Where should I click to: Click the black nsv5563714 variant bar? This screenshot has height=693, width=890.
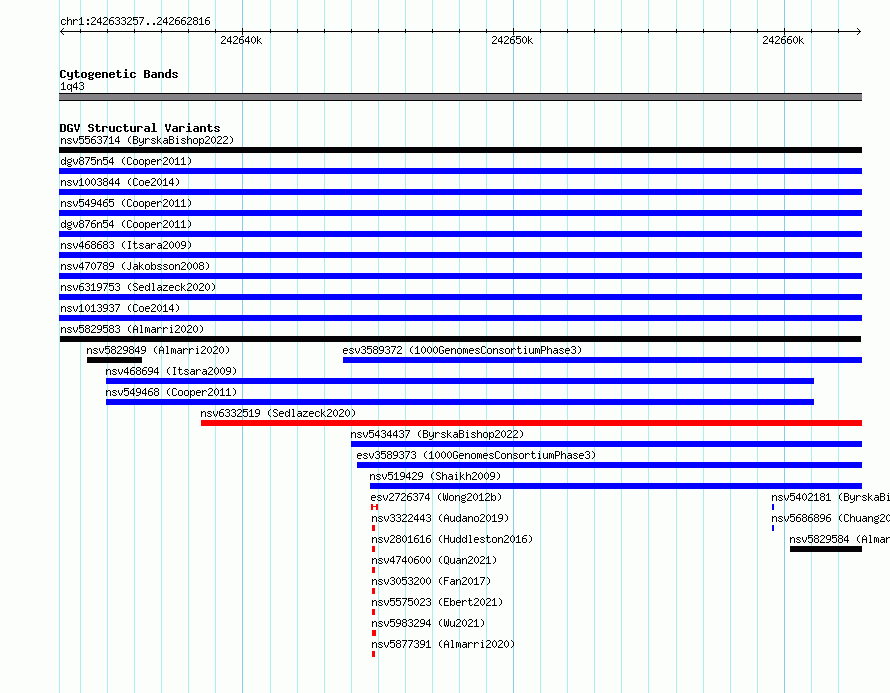460,150
